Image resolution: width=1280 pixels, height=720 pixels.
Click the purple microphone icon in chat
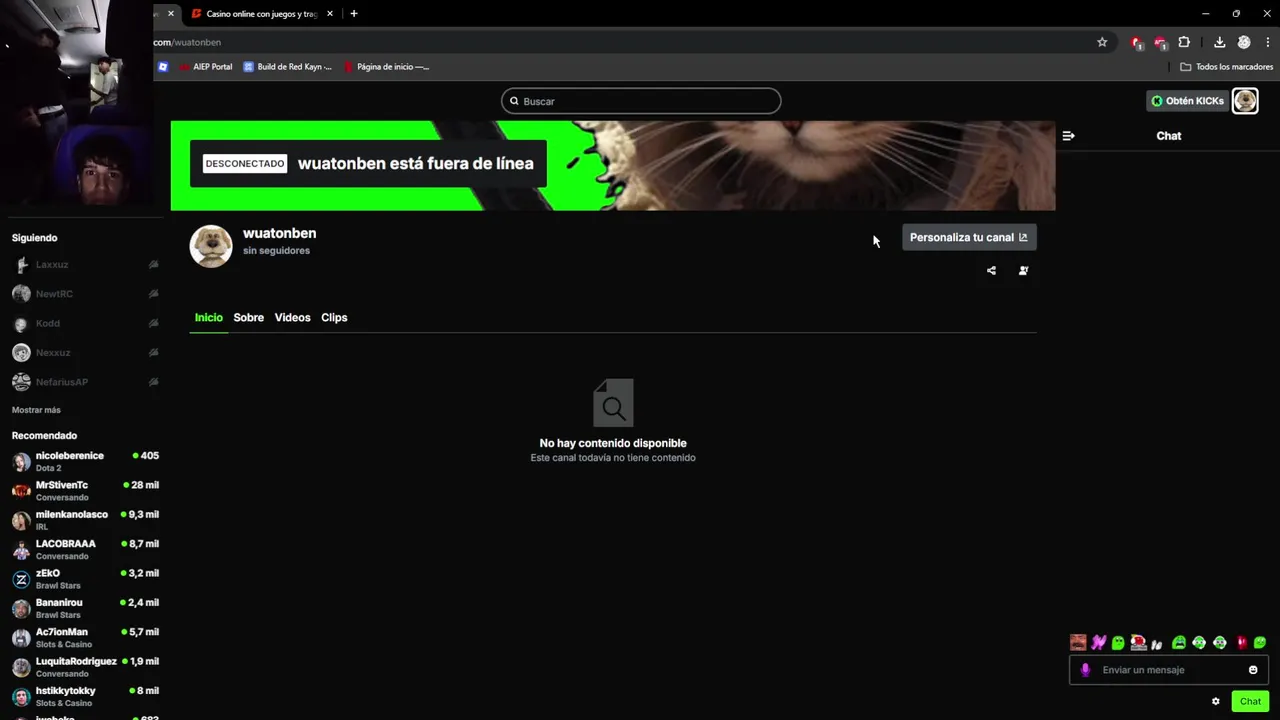pyautogui.click(x=1085, y=670)
